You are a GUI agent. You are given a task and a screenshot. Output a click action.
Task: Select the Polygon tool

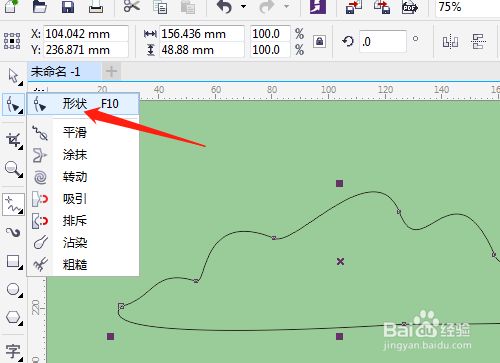[x=14, y=317]
